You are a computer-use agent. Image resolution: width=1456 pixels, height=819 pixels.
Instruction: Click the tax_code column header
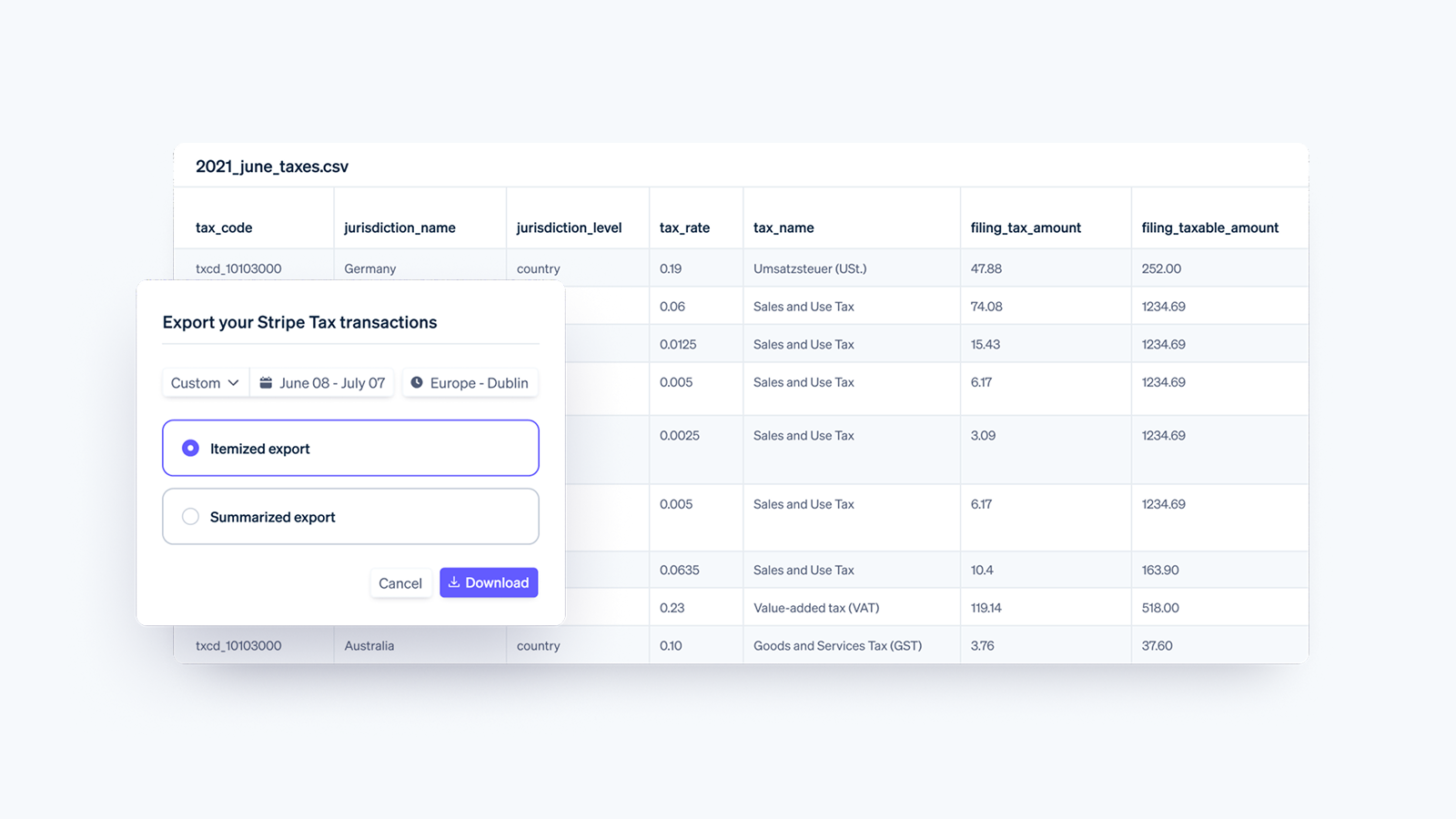coord(224,227)
